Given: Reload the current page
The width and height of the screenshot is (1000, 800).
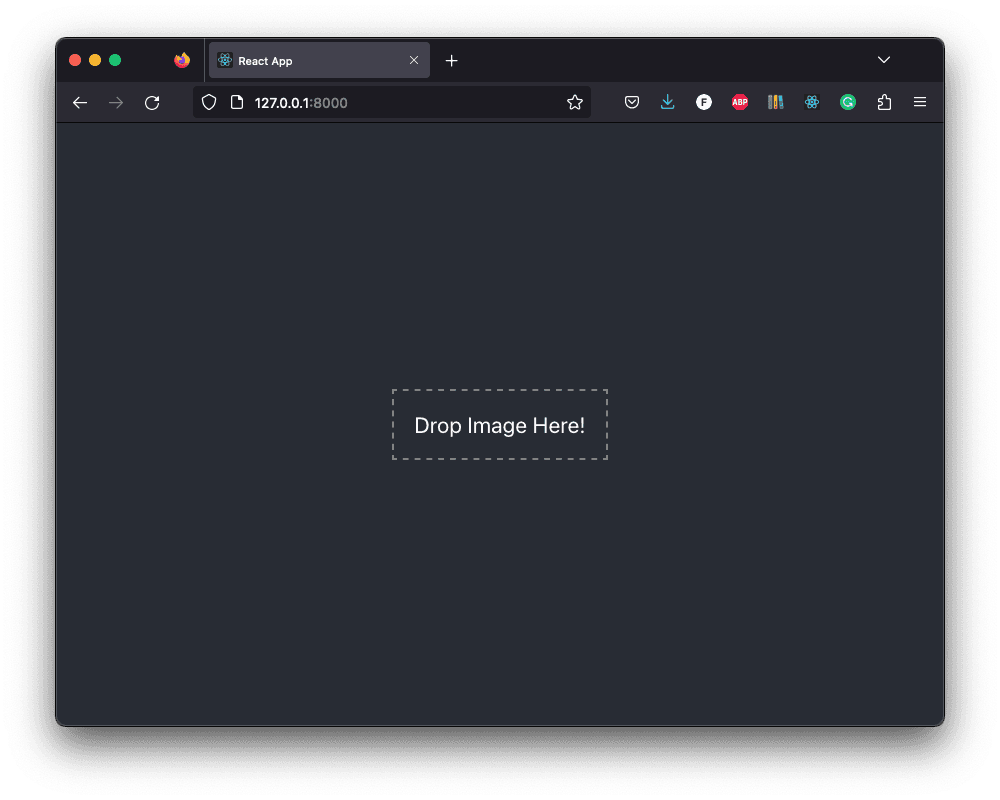Looking at the screenshot, I should click(x=152, y=103).
